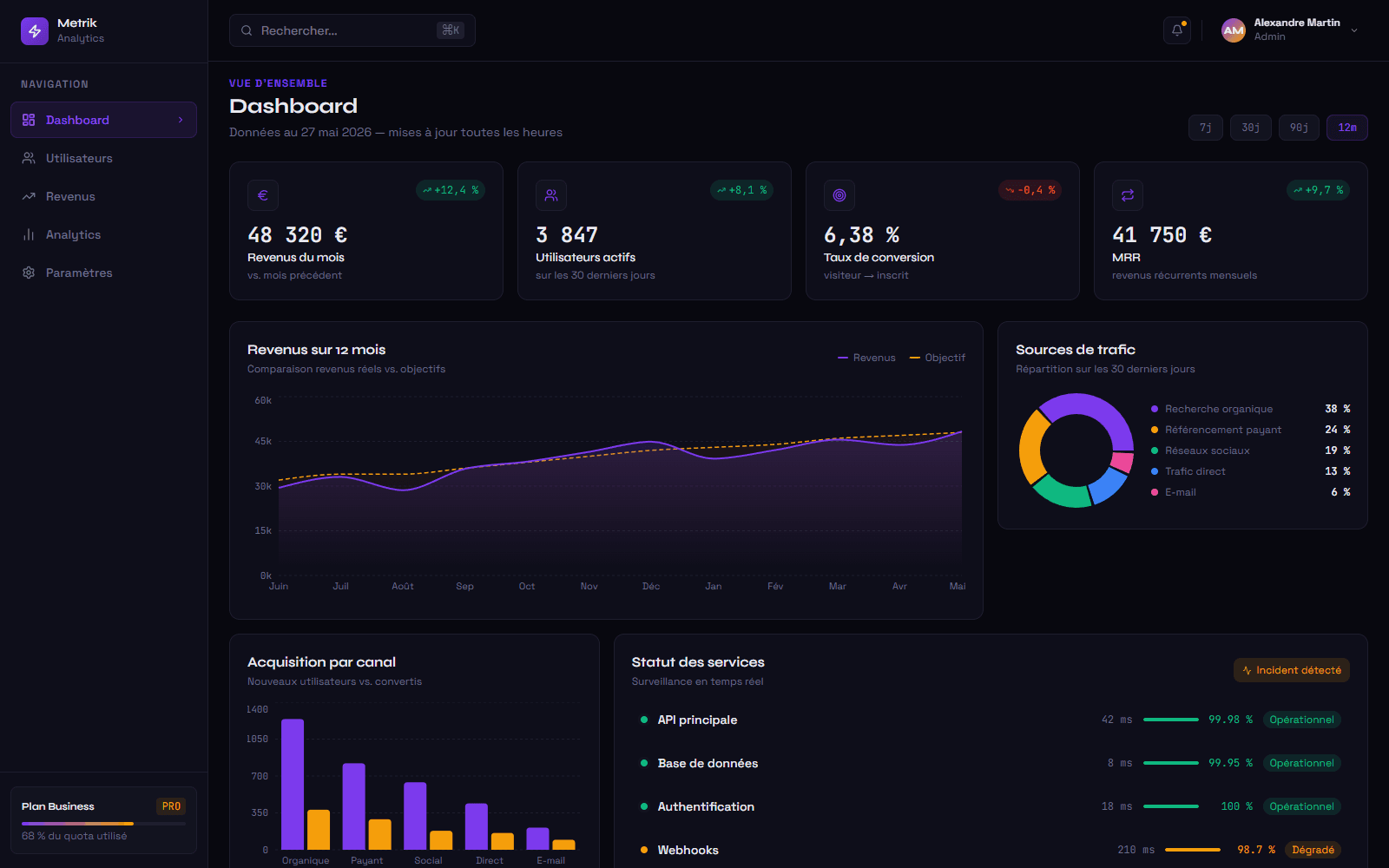This screenshot has height=868, width=1389.
Task: Click the repeat icon on MRR card
Action: coord(1128,195)
